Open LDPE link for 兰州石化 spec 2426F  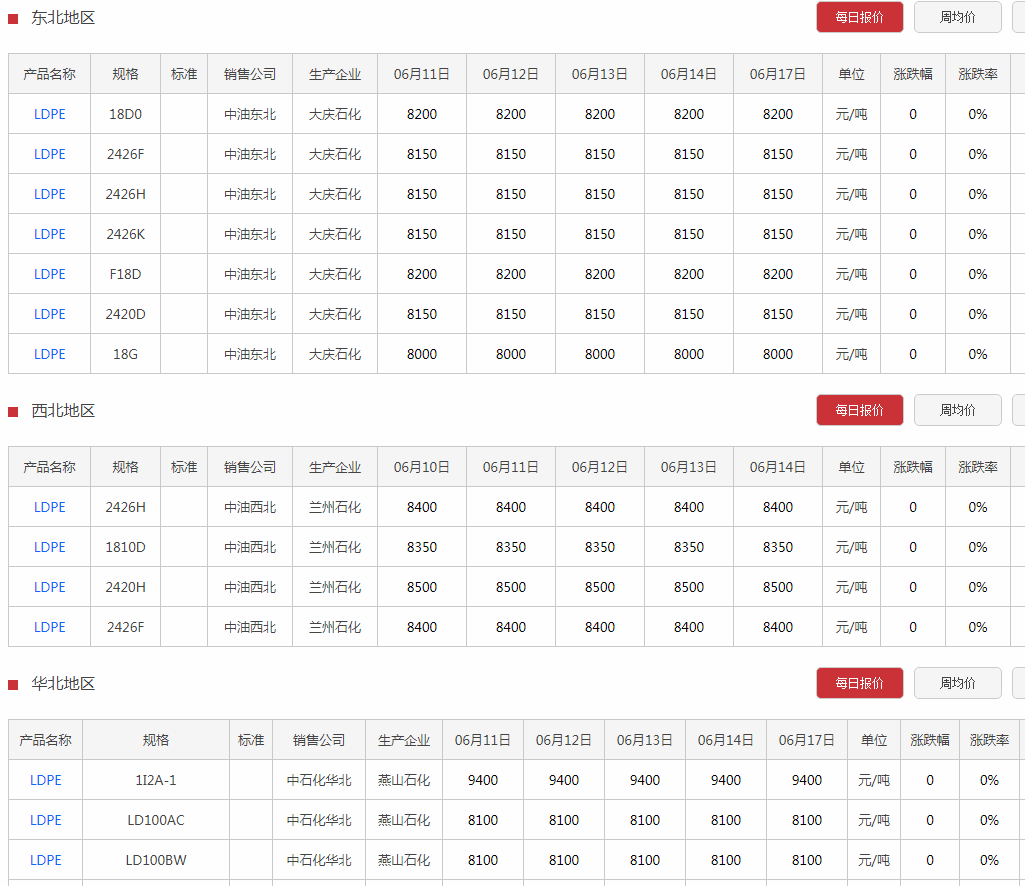point(50,627)
